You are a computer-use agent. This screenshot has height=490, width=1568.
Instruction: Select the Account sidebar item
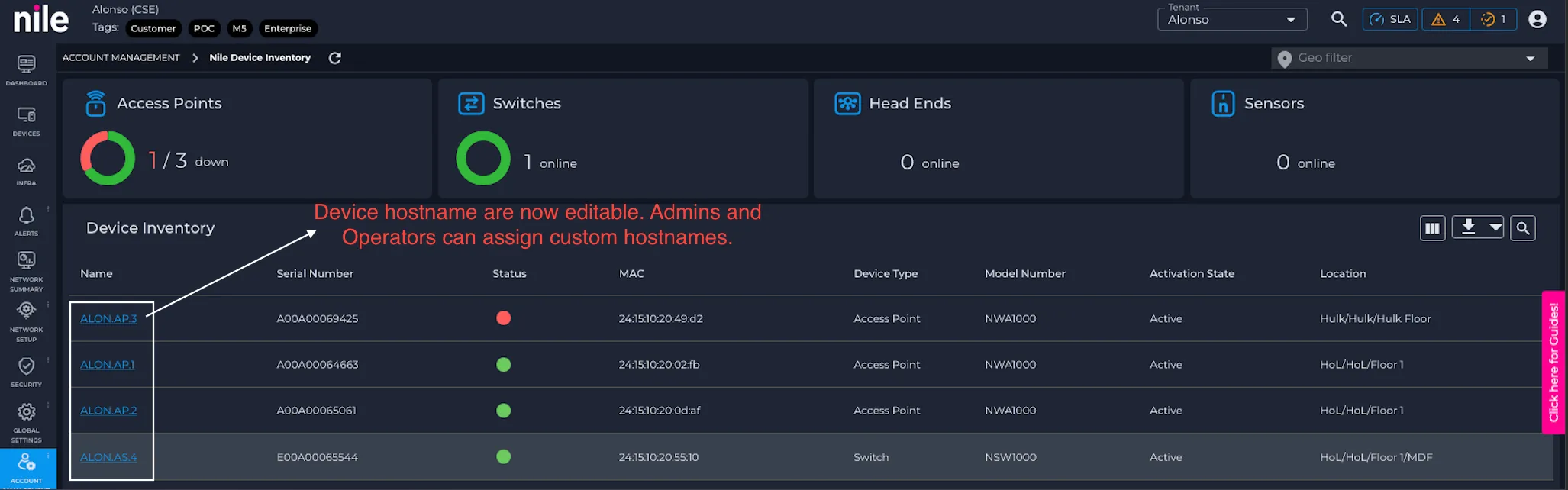pyautogui.click(x=27, y=469)
